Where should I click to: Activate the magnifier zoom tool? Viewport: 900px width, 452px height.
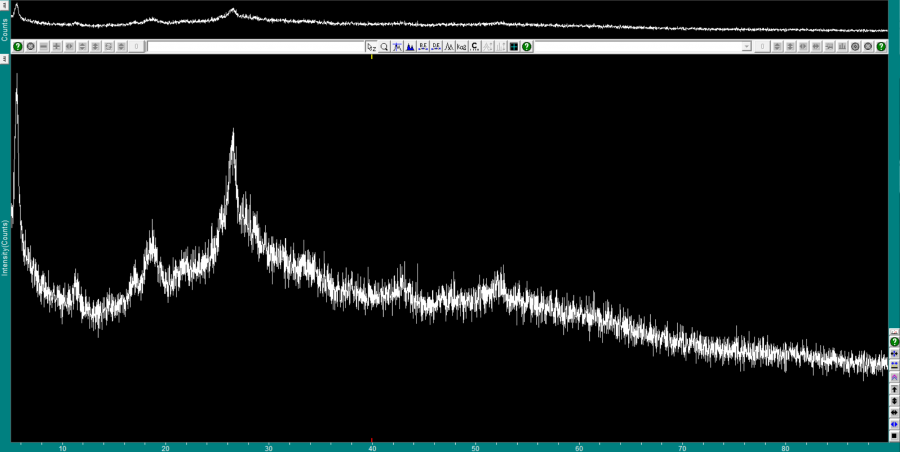384,47
